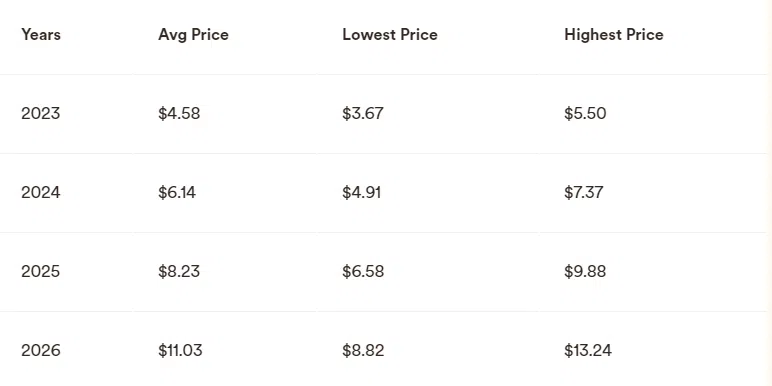Viewport: 772px width, 386px height.
Task: Click the $5.50 highest price value
Action: click(585, 114)
